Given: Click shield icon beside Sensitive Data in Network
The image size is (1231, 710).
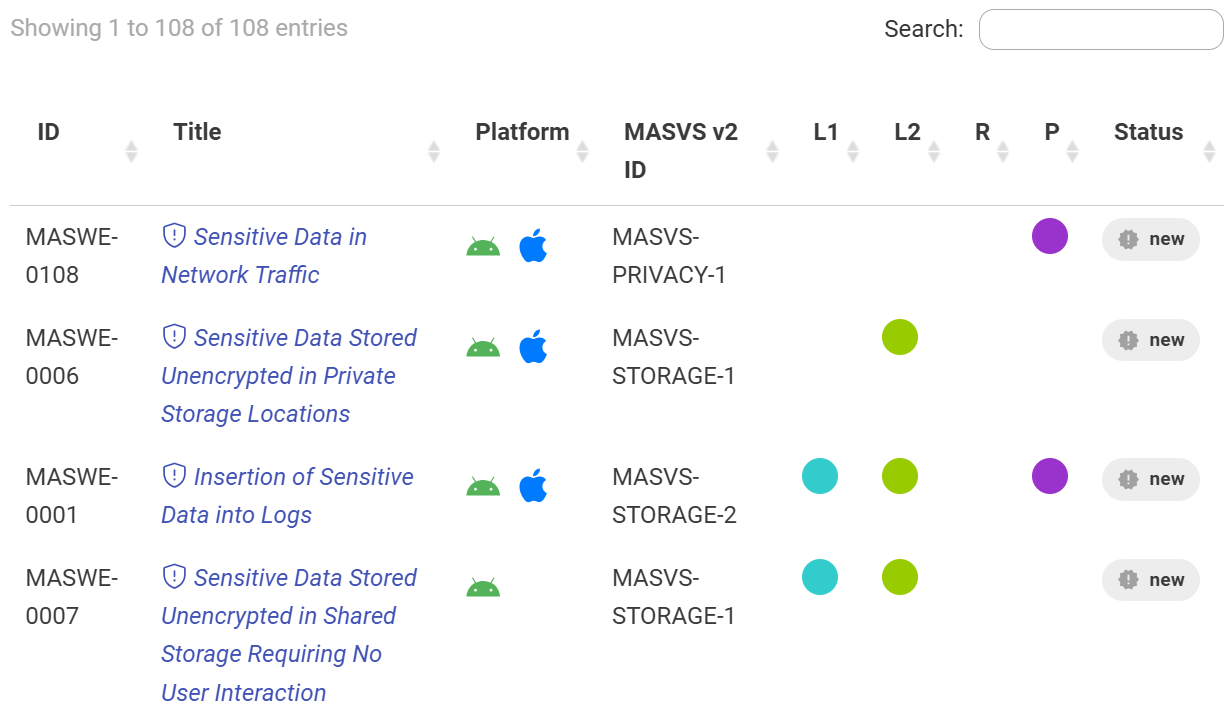Looking at the screenshot, I should click(175, 236).
